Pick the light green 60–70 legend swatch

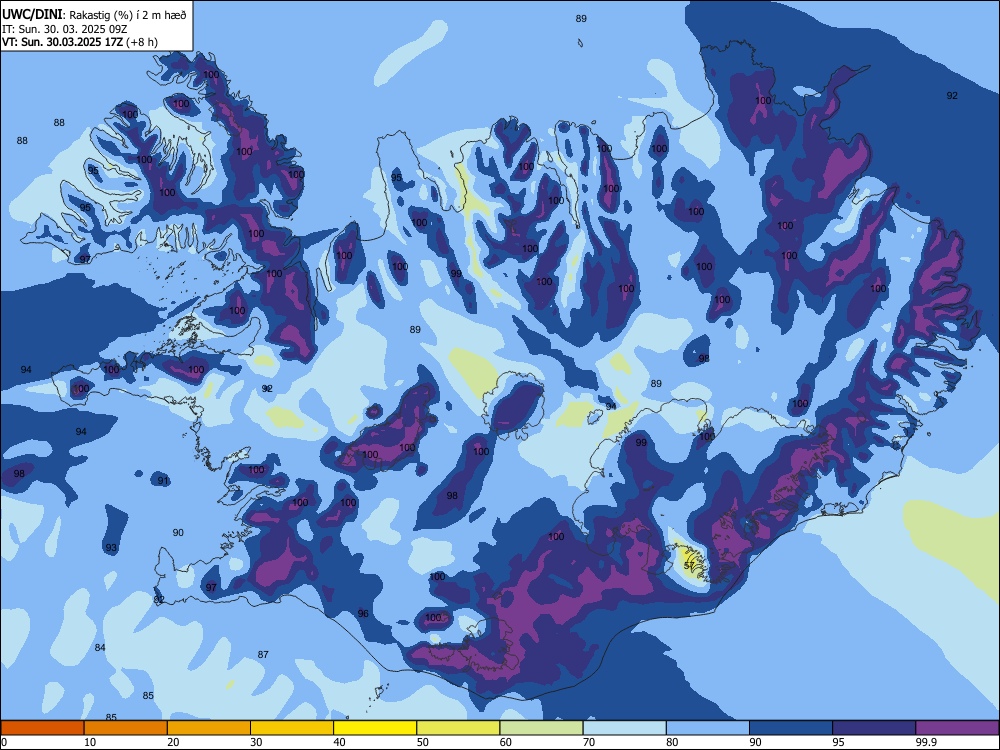[541, 728]
